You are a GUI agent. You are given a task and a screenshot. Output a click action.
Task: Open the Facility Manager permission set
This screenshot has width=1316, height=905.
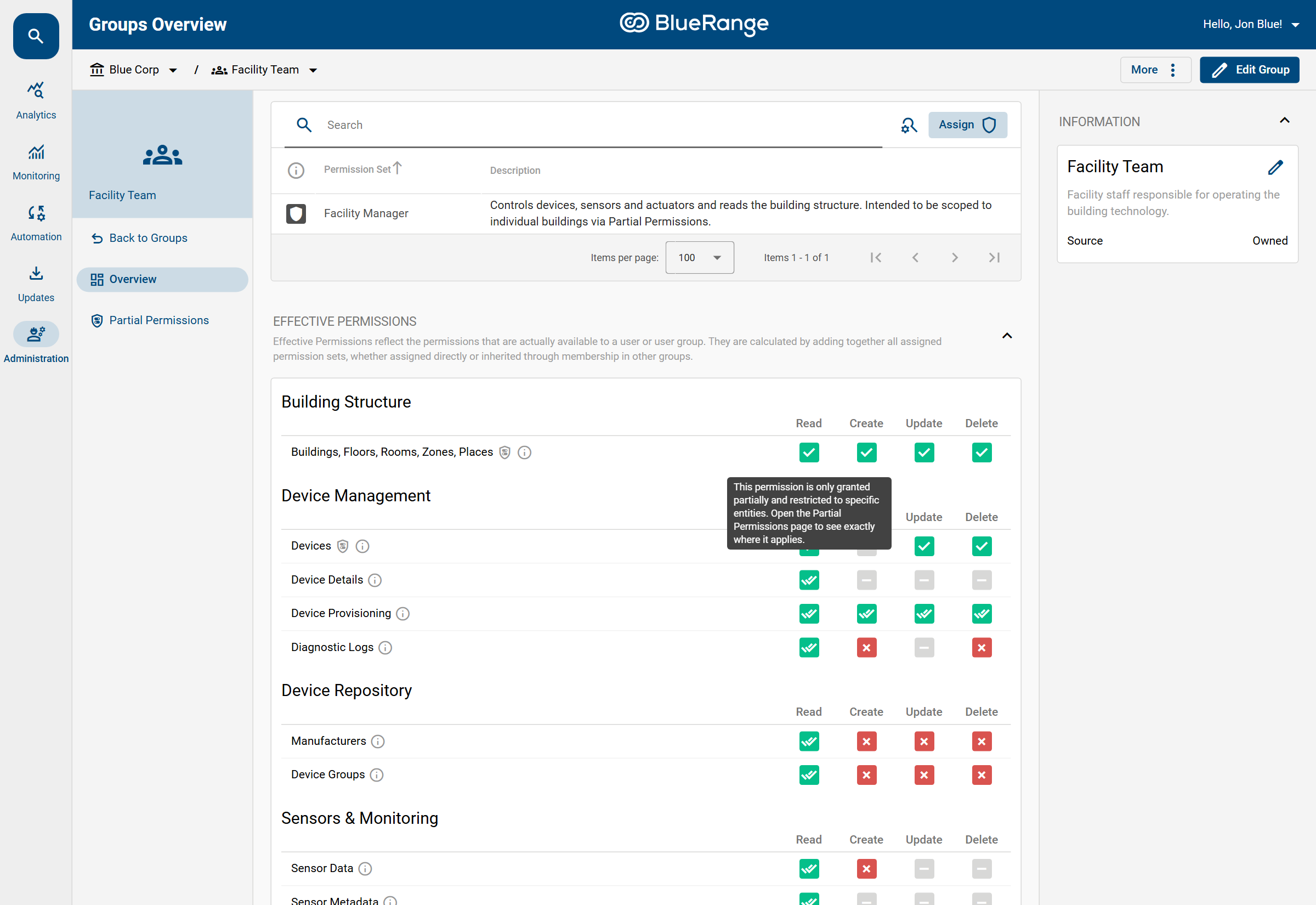366,214
